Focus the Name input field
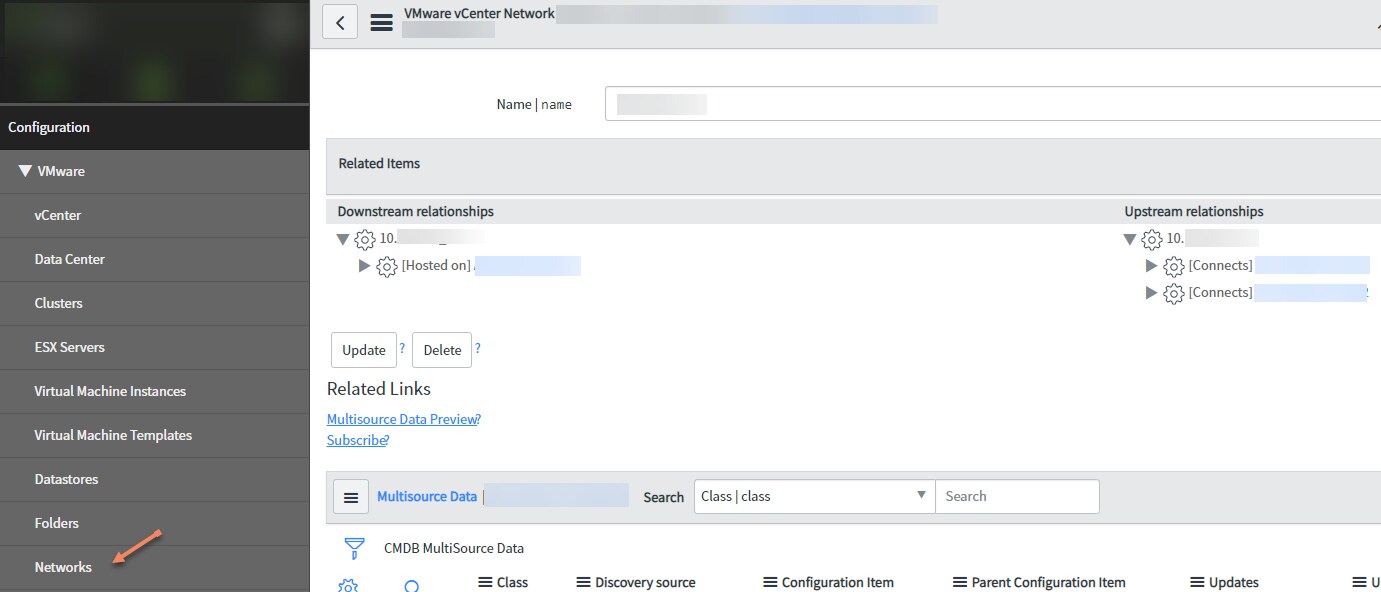 [x=993, y=104]
